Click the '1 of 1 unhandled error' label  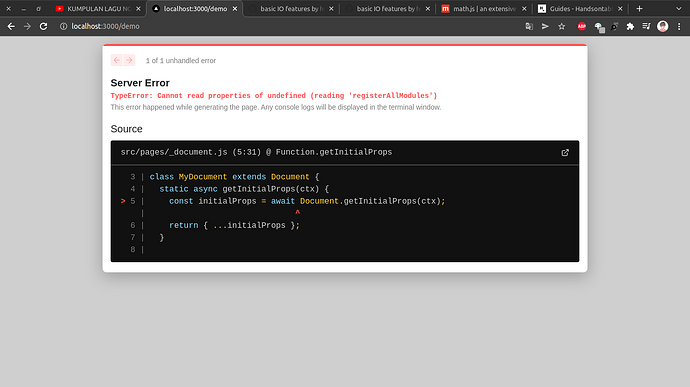(181, 61)
